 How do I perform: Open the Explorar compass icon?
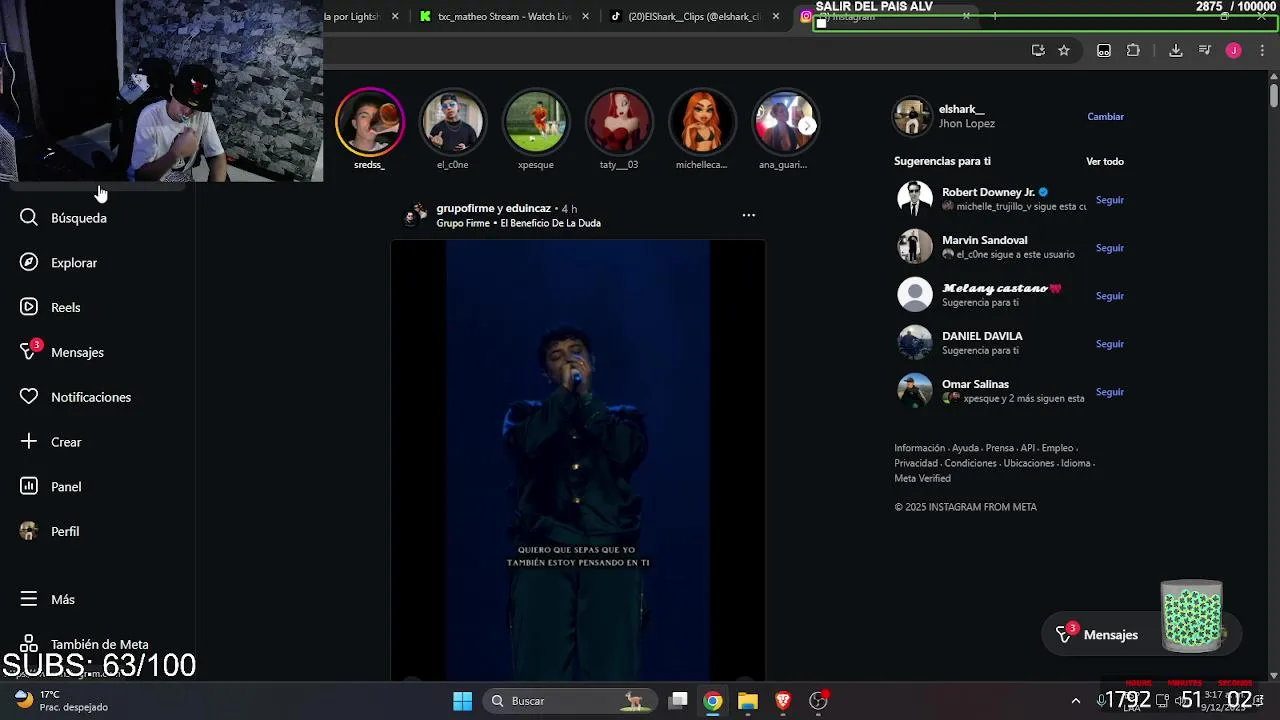click(x=29, y=263)
